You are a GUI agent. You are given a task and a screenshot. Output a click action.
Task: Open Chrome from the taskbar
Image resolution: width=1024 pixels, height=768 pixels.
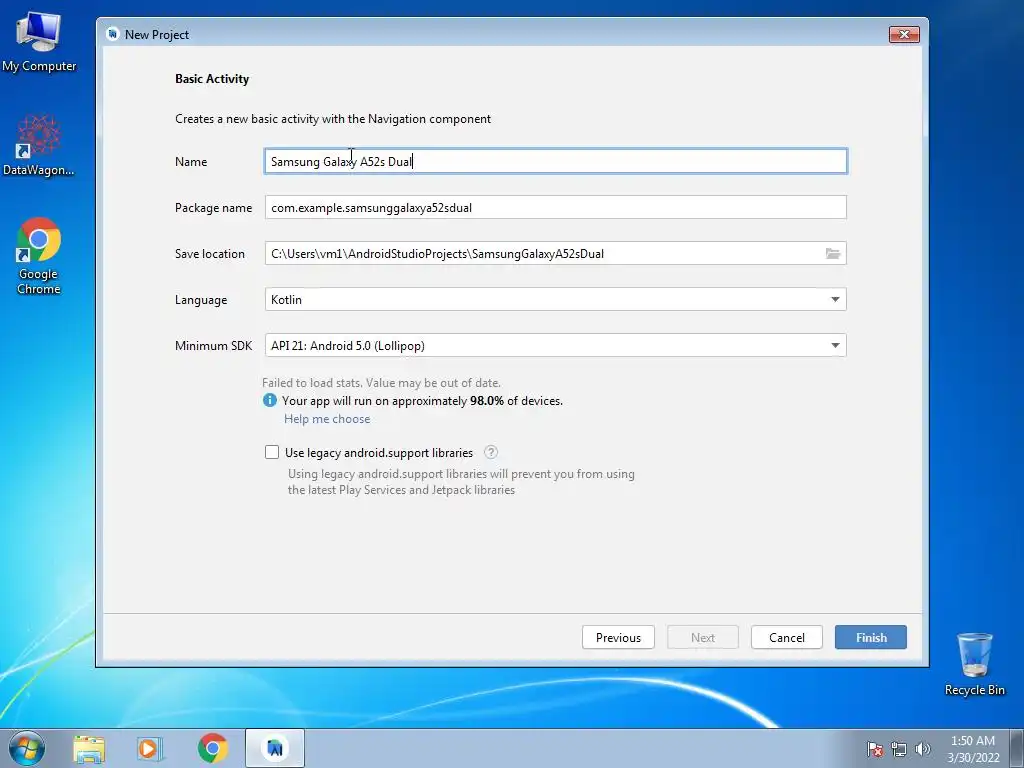pos(212,748)
